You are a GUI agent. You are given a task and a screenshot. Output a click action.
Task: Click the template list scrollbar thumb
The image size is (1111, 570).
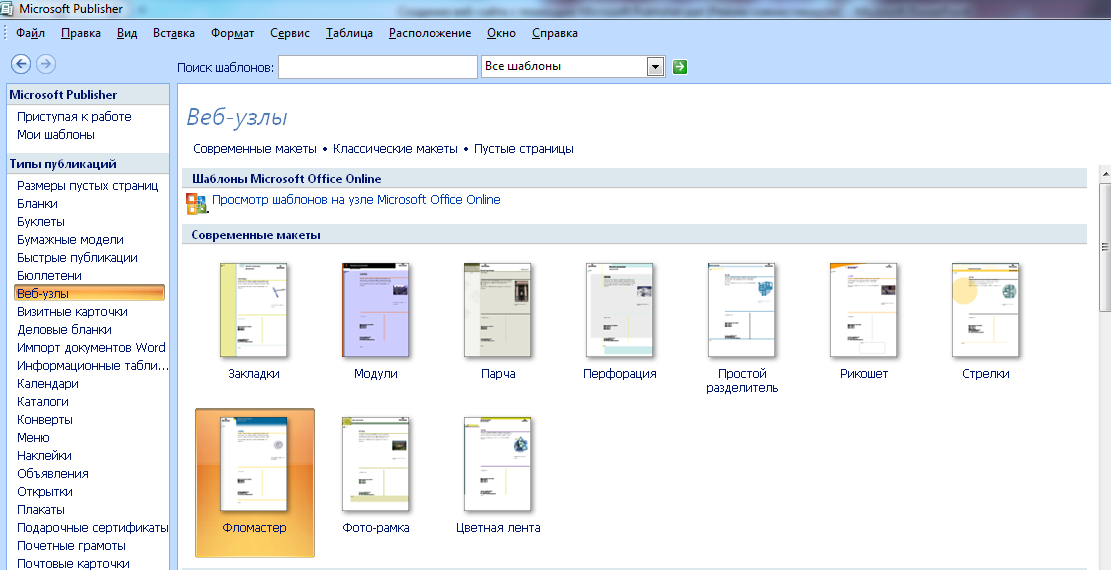1105,247
